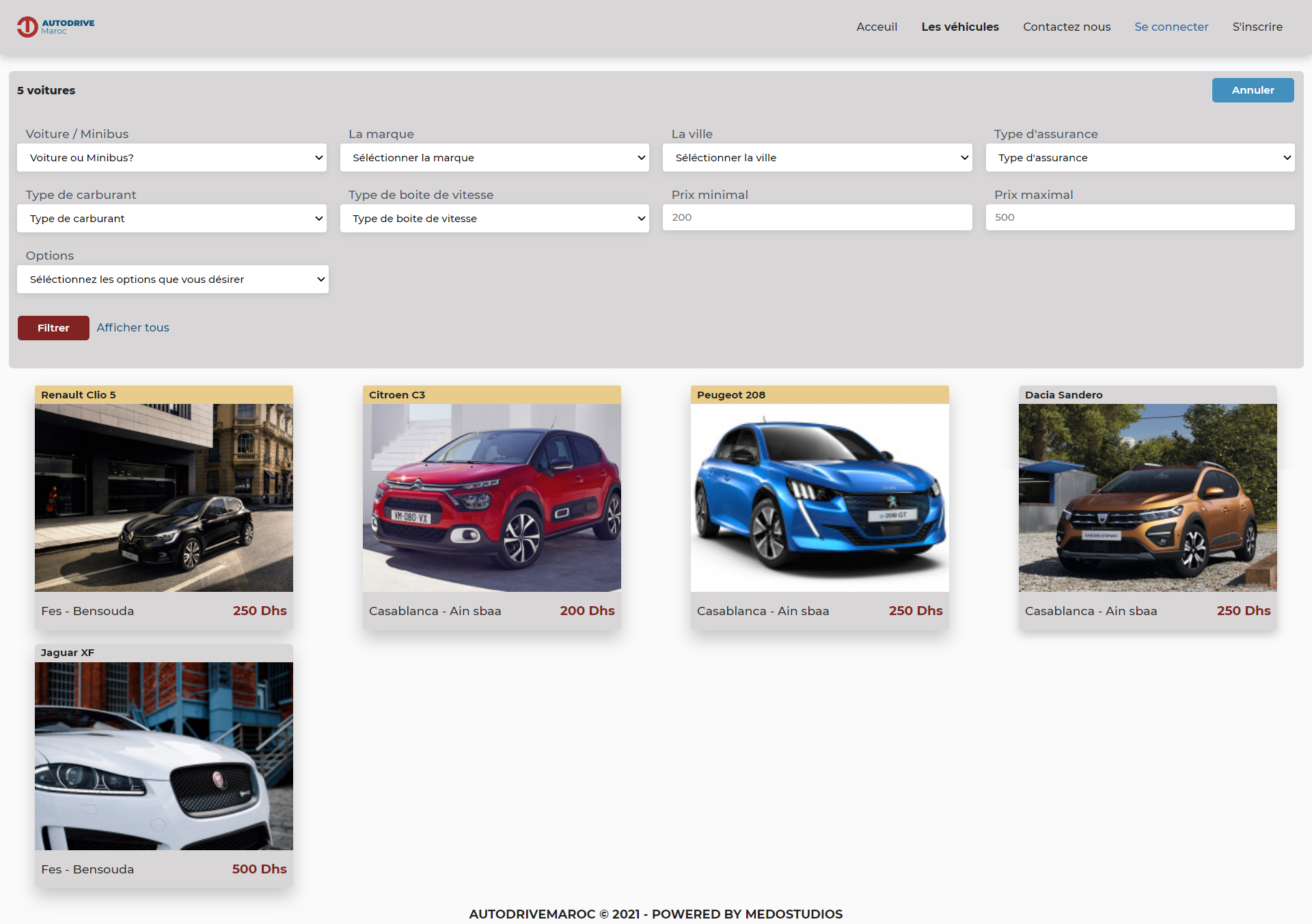The image size is (1312, 924).
Task: Open Les véhicules nav item
Action: [960, 27]
